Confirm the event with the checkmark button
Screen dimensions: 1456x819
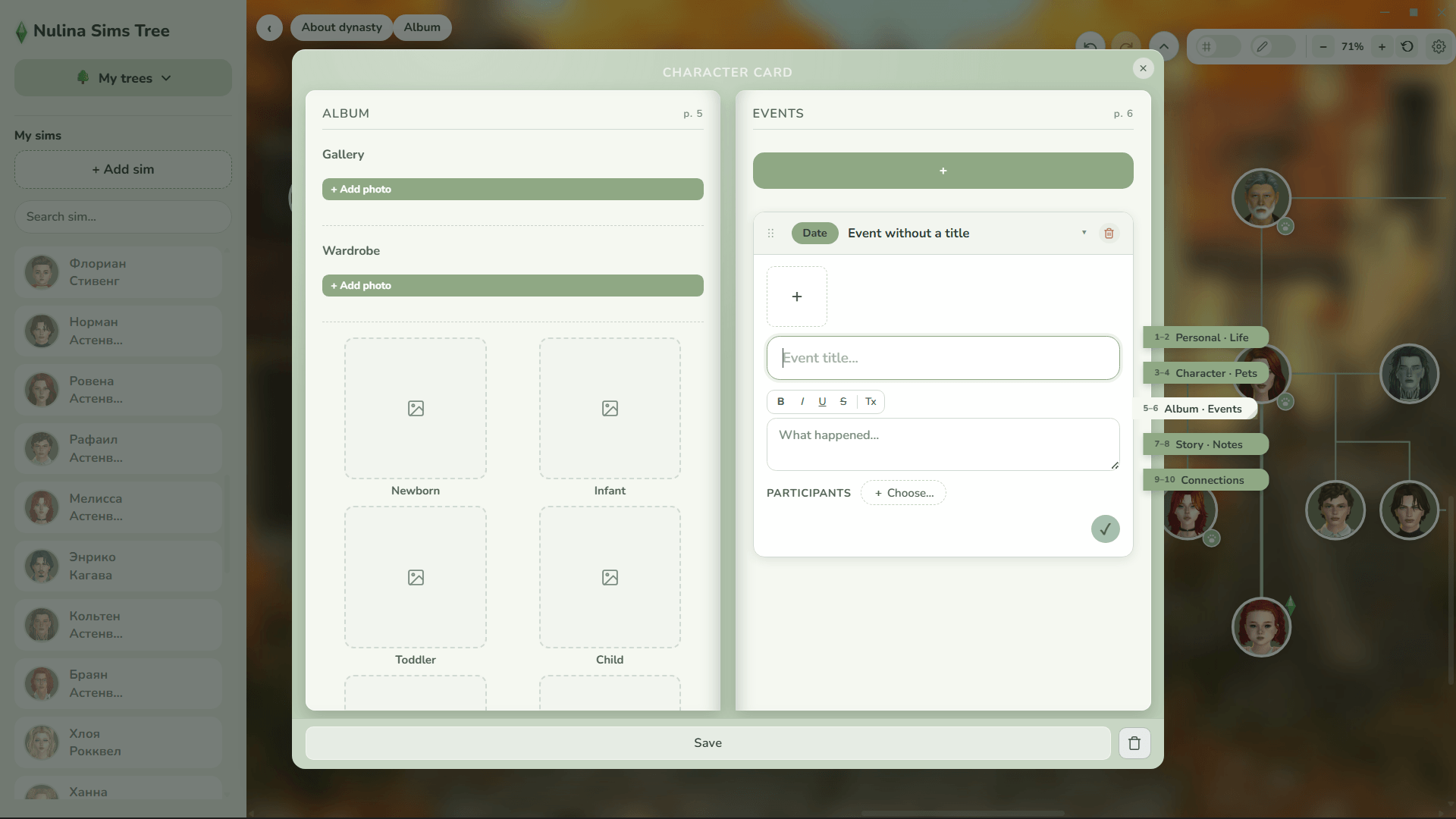pos(1105,529)
